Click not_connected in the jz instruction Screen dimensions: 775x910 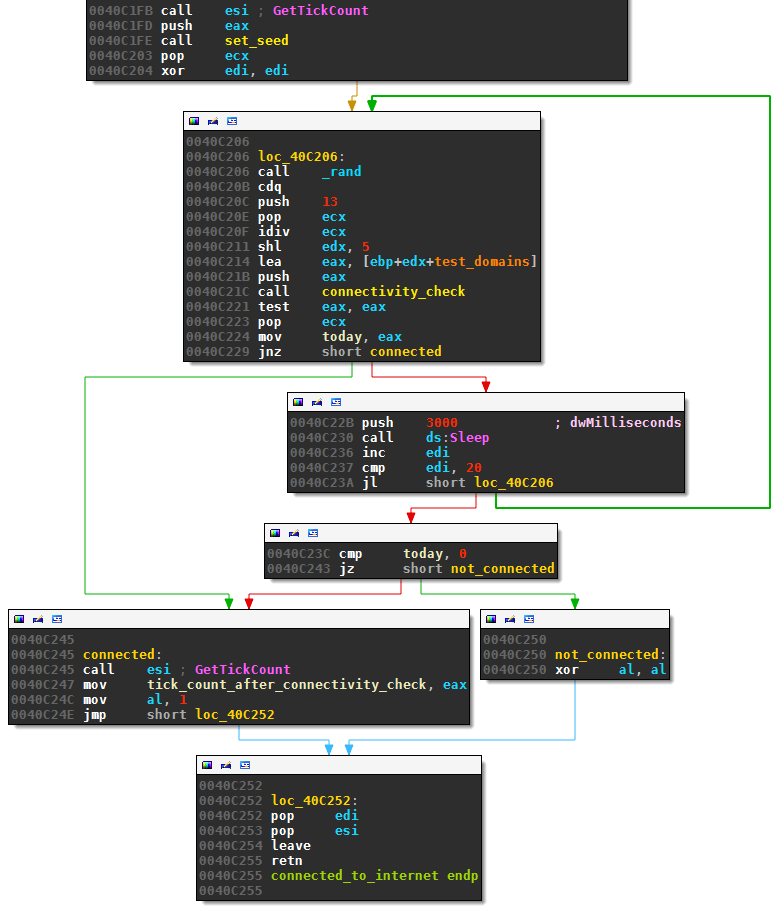coord(503,569)
